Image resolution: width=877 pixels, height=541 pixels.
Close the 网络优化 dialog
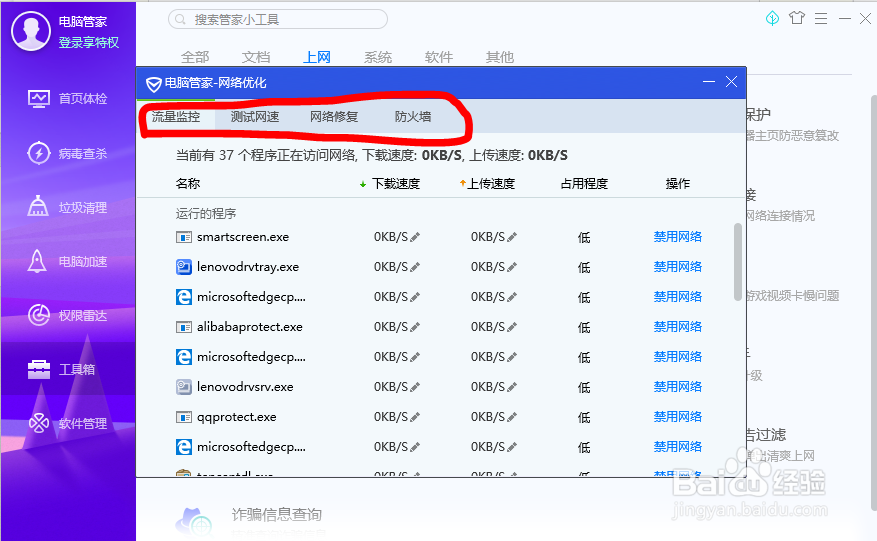point(731,82)
